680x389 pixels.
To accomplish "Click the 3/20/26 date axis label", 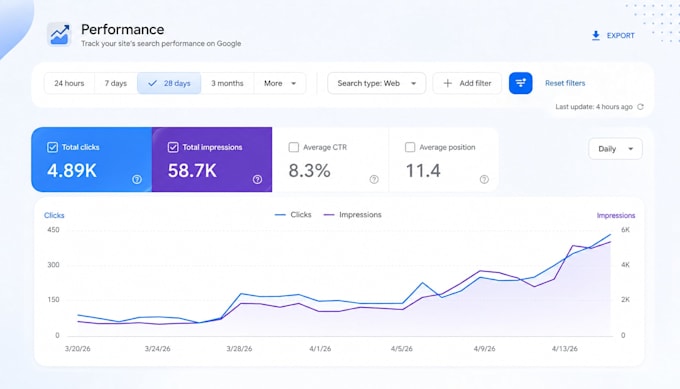I will pos(78,349).
